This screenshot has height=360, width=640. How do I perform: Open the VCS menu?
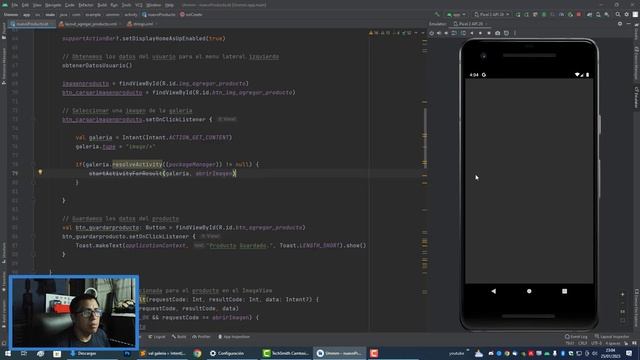coord(139,5)
